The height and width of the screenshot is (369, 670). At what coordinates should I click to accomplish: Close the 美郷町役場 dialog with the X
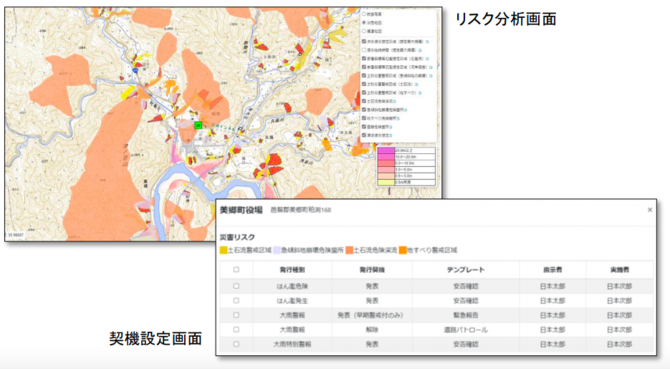click(650, 210)
